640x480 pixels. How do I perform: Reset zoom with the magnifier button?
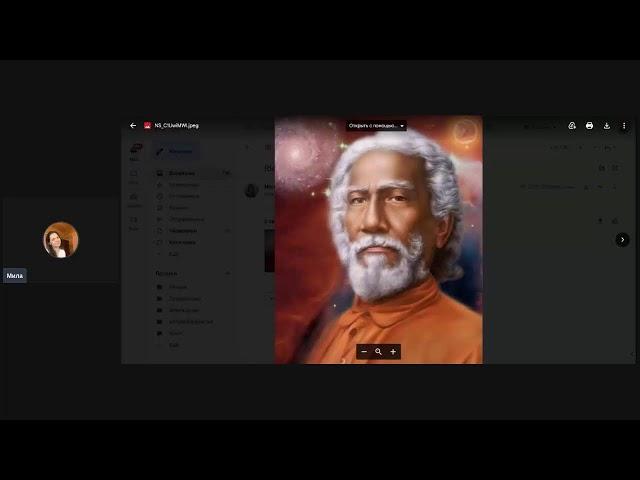pos(378,351)
